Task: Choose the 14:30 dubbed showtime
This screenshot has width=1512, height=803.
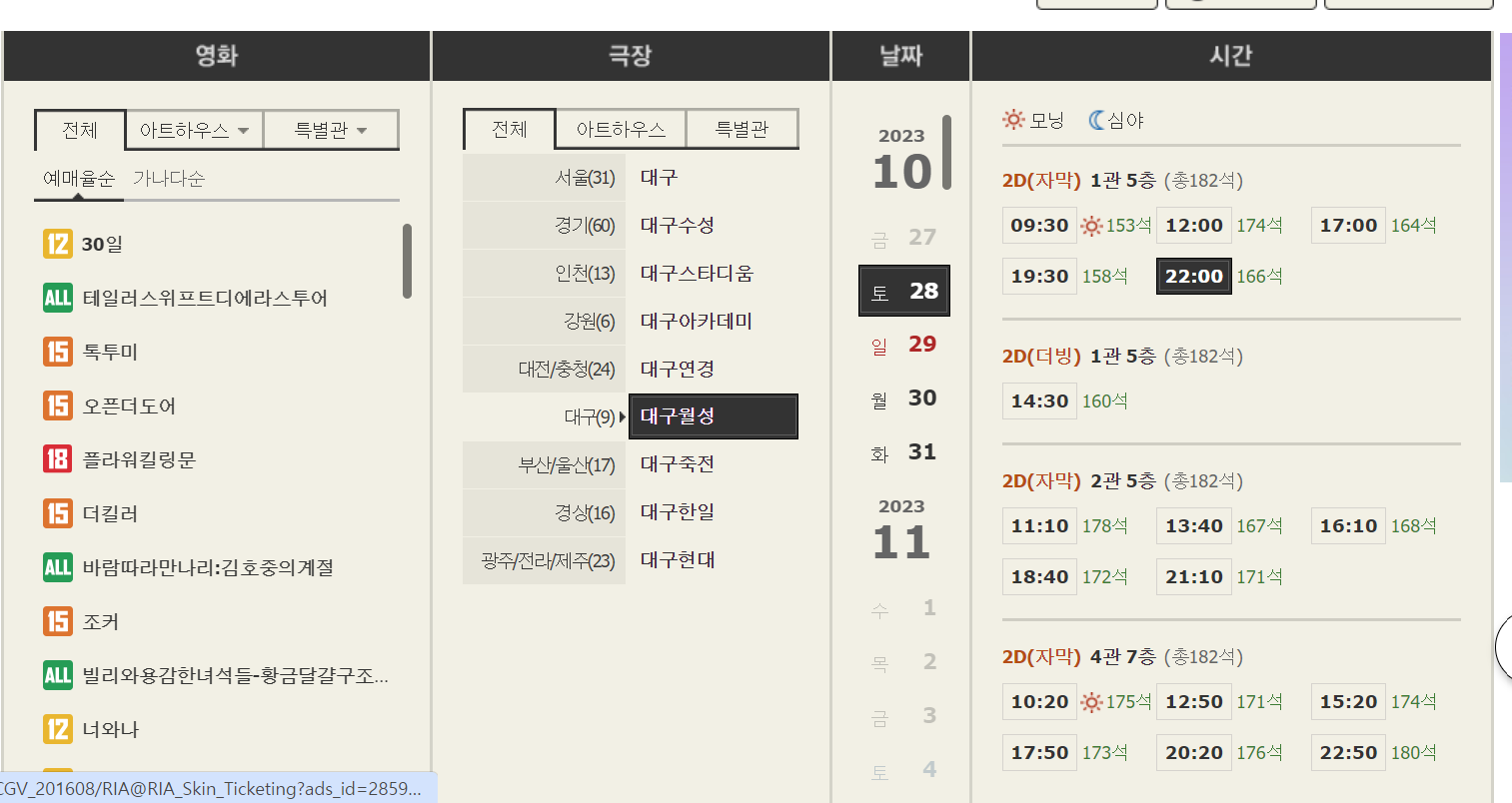Action: point(1039,401)
